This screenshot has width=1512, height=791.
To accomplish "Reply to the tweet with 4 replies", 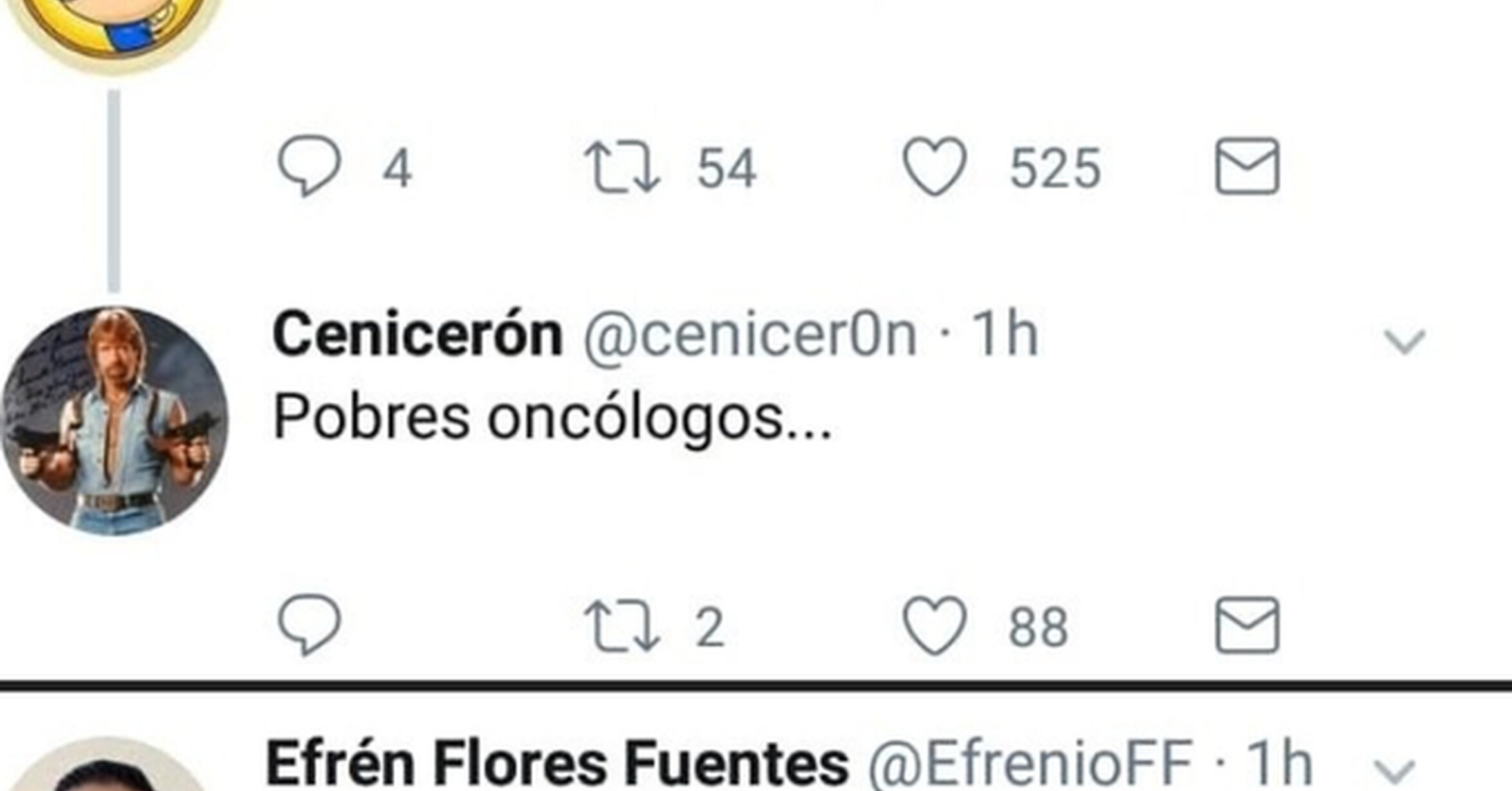I will 309,167.
